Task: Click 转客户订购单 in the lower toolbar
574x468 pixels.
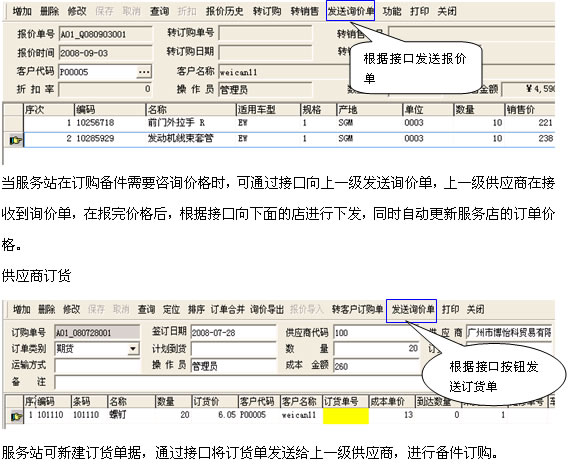Action: (x=357, y=310)
